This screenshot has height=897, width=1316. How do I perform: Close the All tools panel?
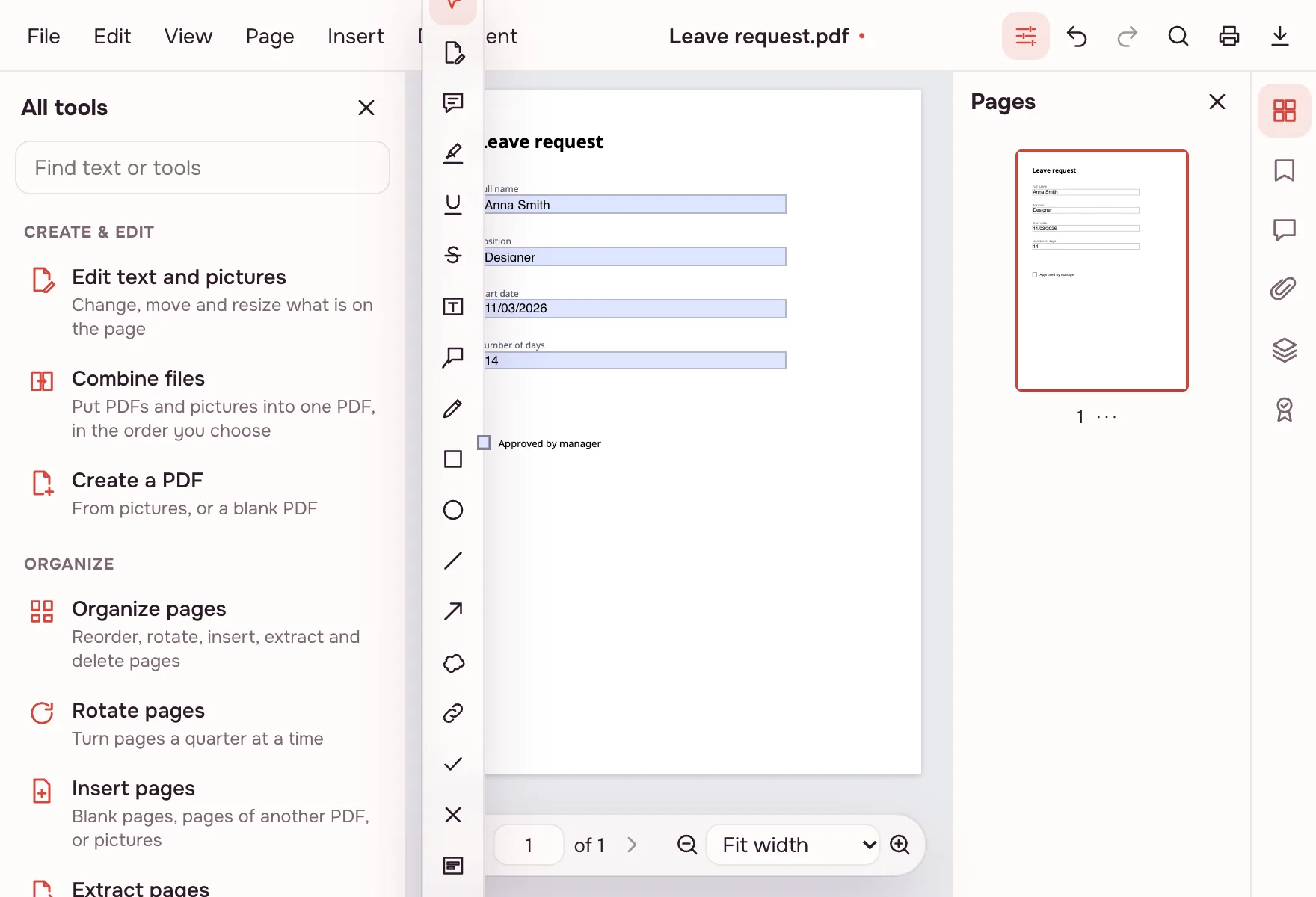tap(366, 108)
